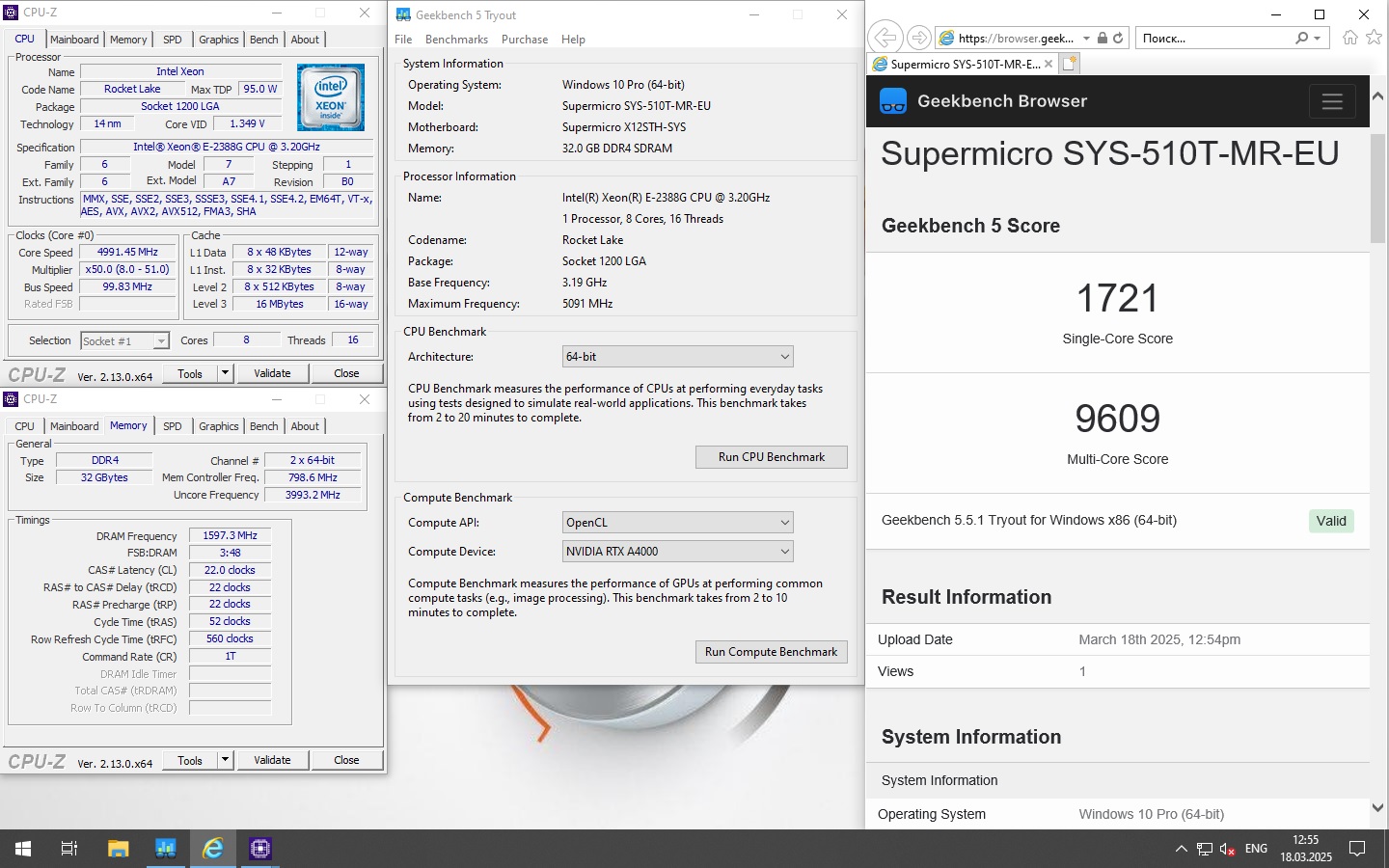Open the Geekbench File menu
1389x868 pixels.
(403, 40)
